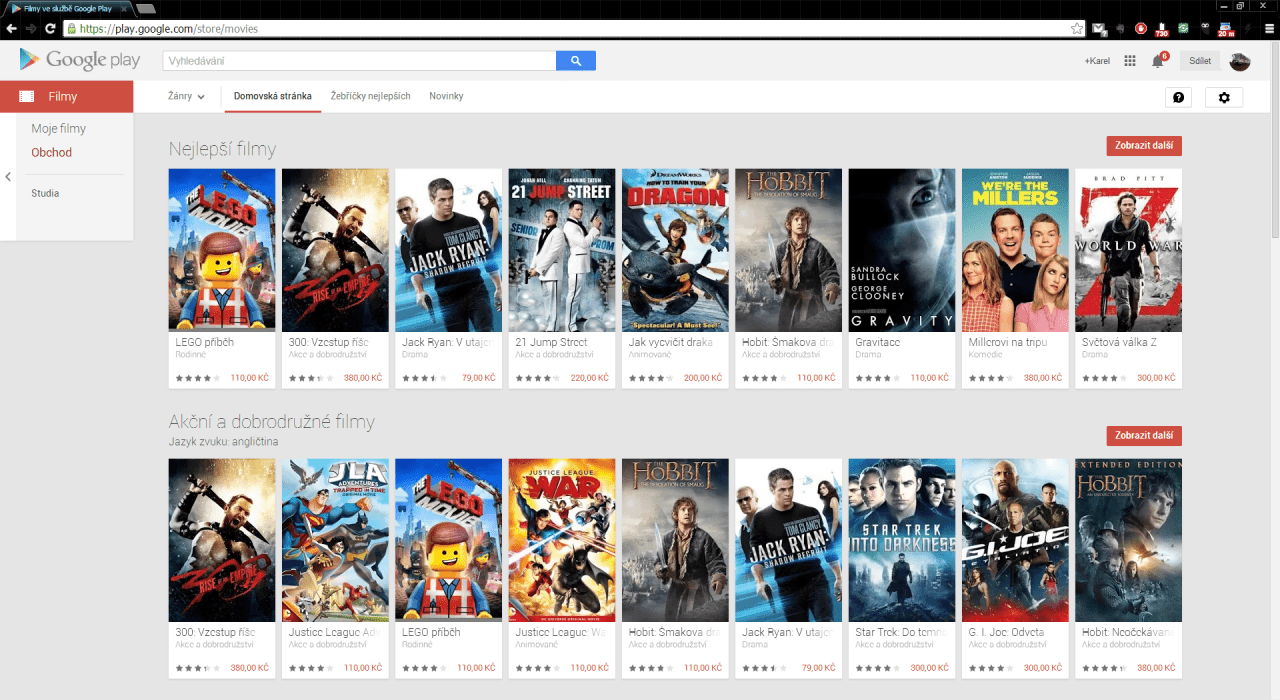This screenshot has height=700, width=1280.
Task: Open the Chrome hamburger menu
Action: tap(1269, 29)
